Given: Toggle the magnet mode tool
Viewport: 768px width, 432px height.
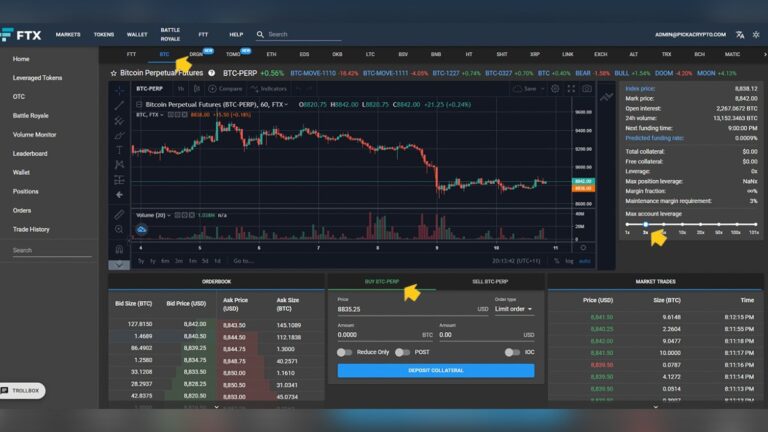Looking at the screenshot, I should coord(119,249).
